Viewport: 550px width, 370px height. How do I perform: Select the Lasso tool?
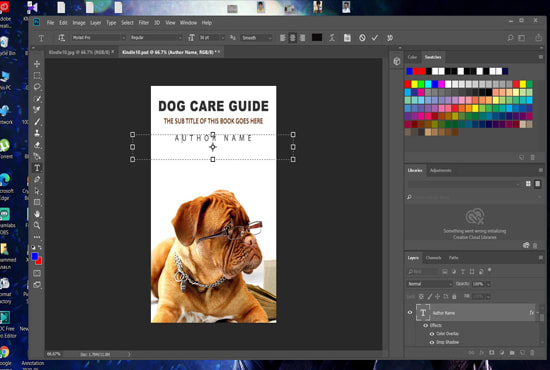coord(37,87)
